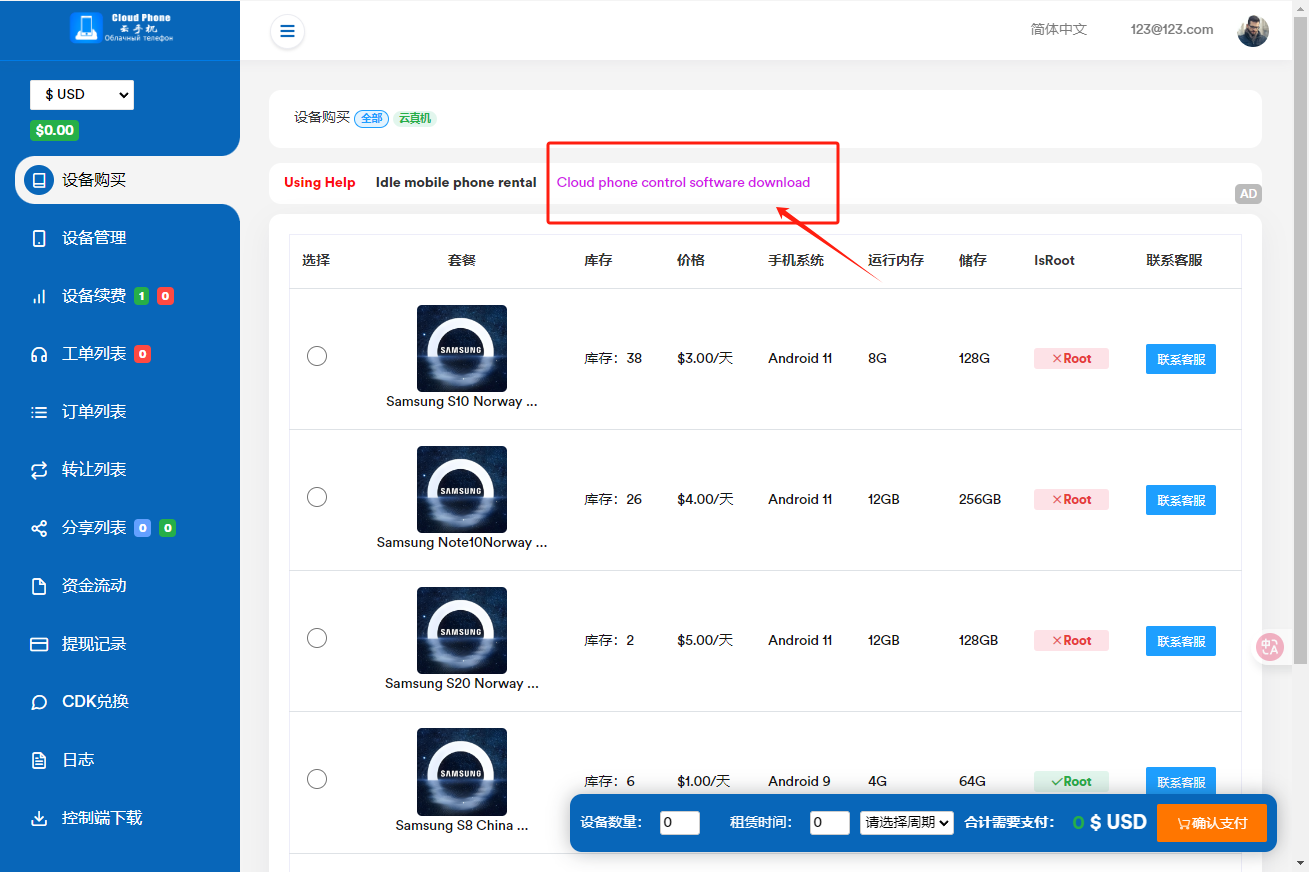Click the Samsung S10 Norway thumbnail
Viewport: 1309px width, 872px height.
462,348
